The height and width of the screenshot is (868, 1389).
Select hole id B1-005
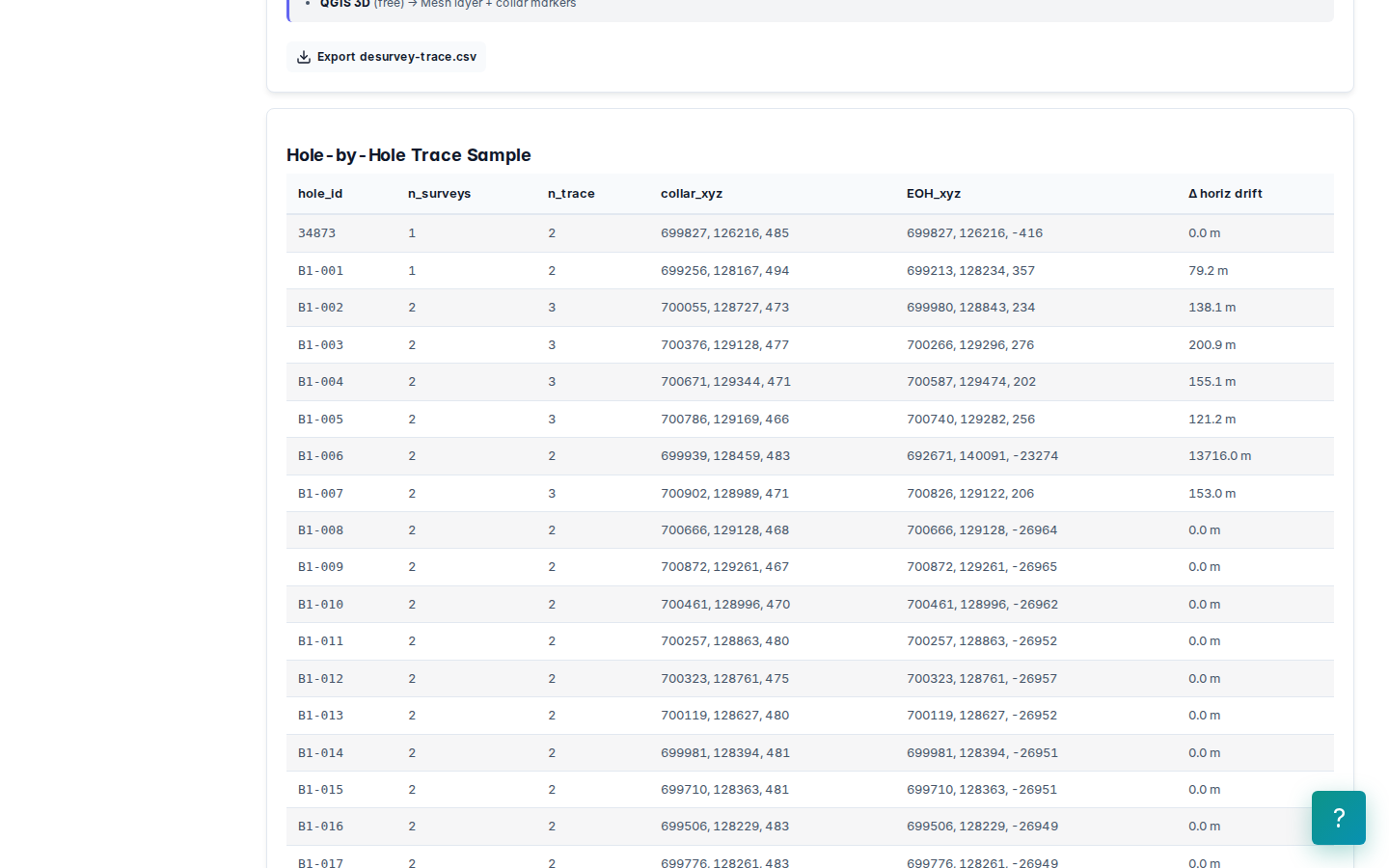tap(320, 420)
